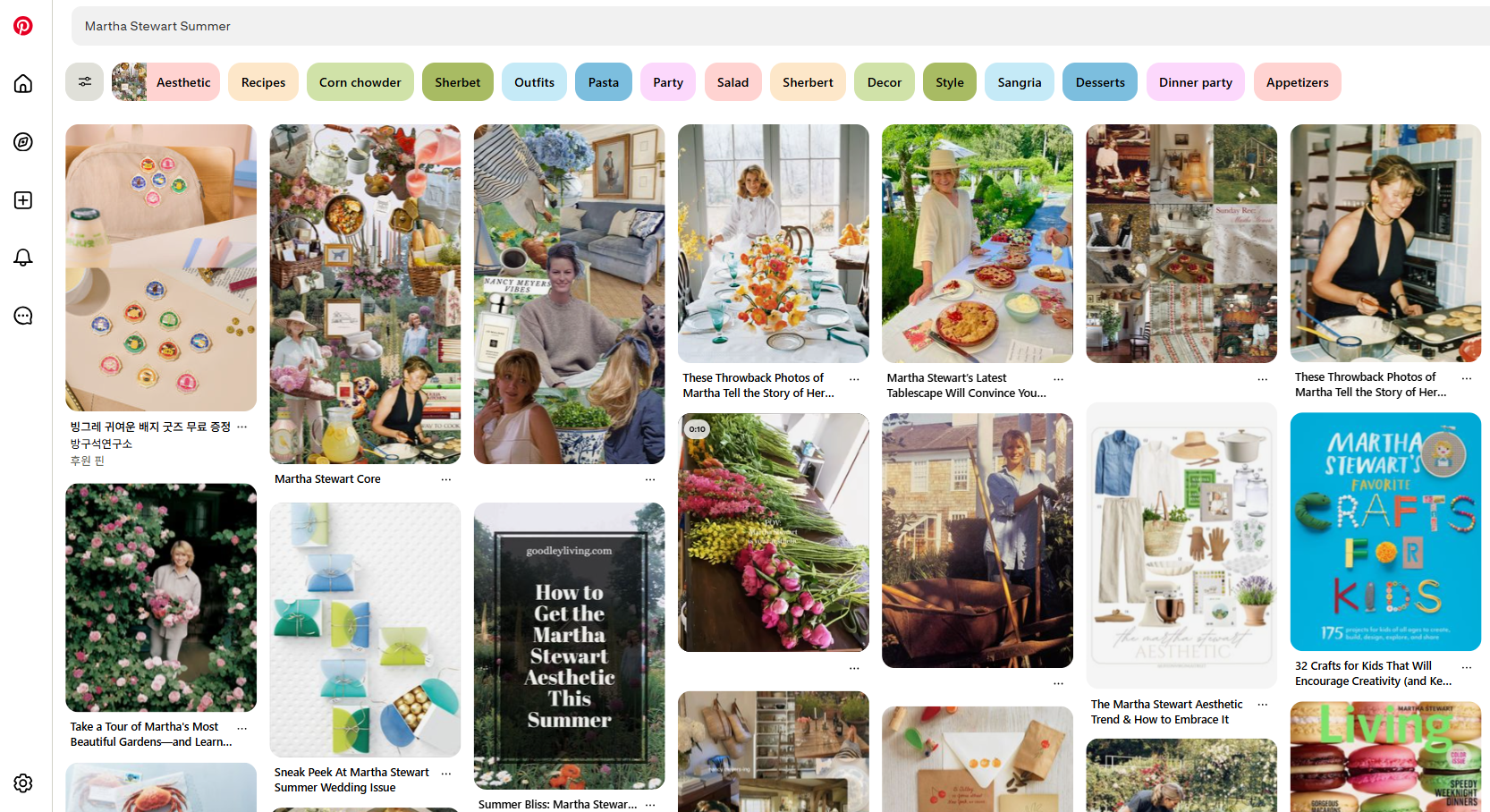Open more options for Martha Stewart's Latest Tablescape pin

coord(1059,380)
